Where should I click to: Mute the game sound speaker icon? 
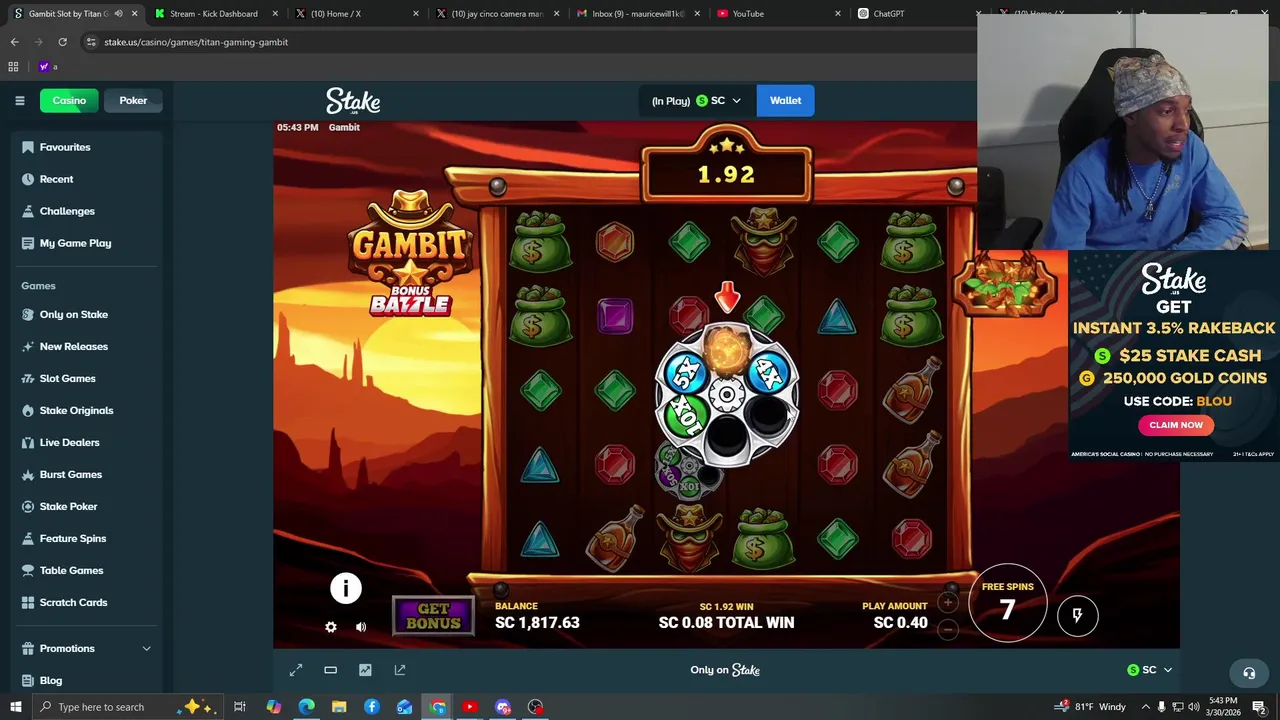point(361,627)
